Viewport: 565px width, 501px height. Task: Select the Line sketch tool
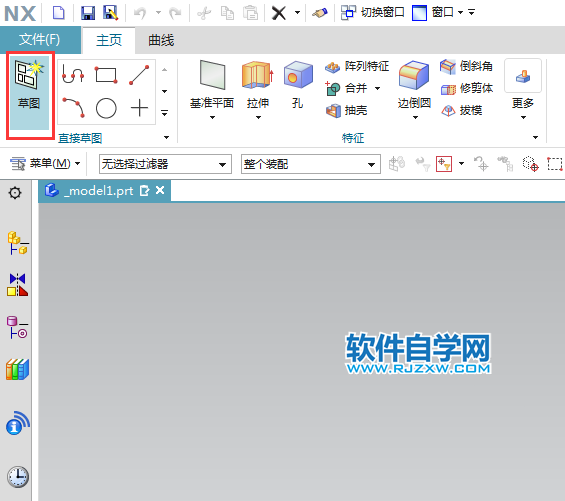click(139, 75)
